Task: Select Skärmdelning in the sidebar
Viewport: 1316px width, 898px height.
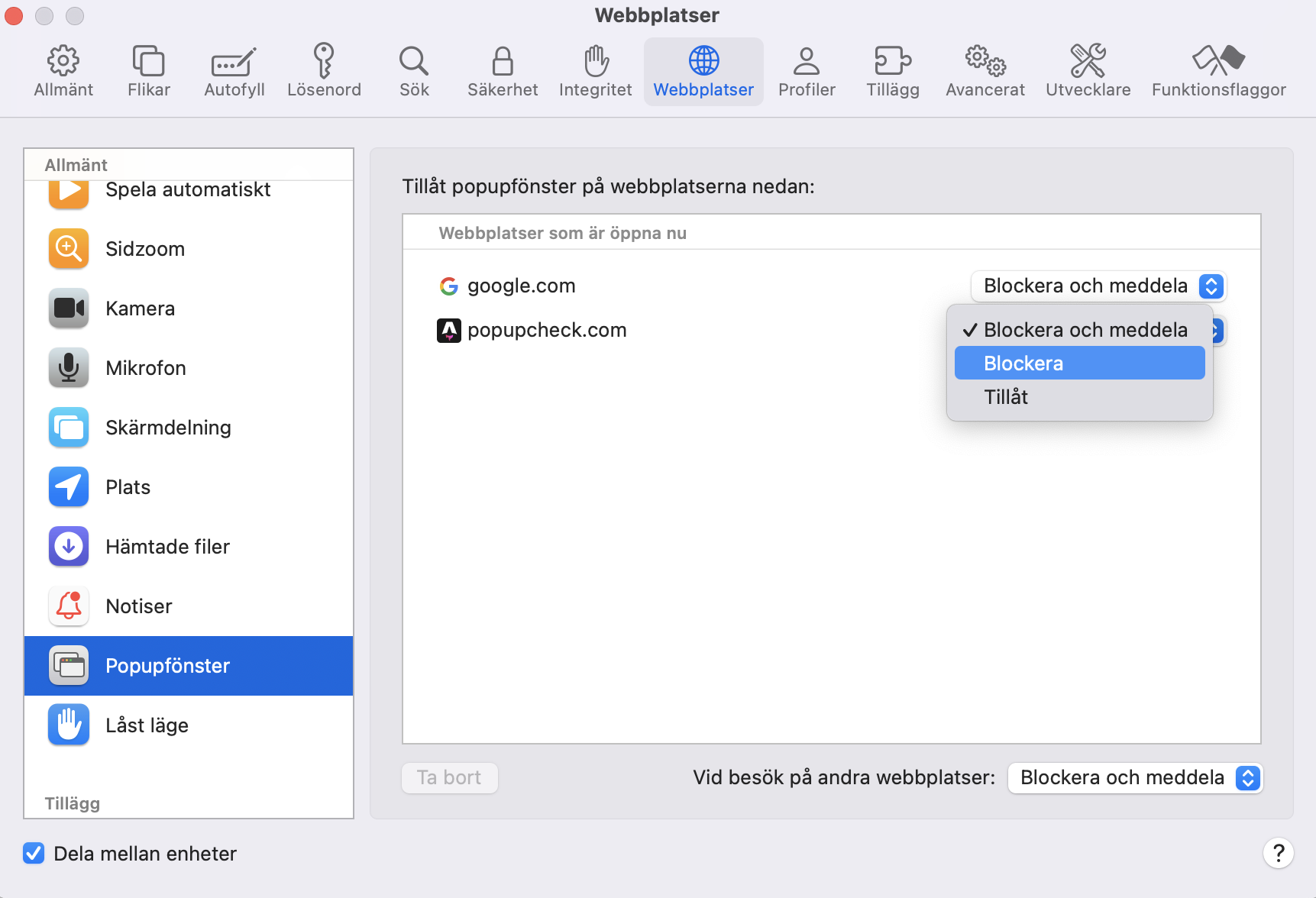Action: pos(189,428)
